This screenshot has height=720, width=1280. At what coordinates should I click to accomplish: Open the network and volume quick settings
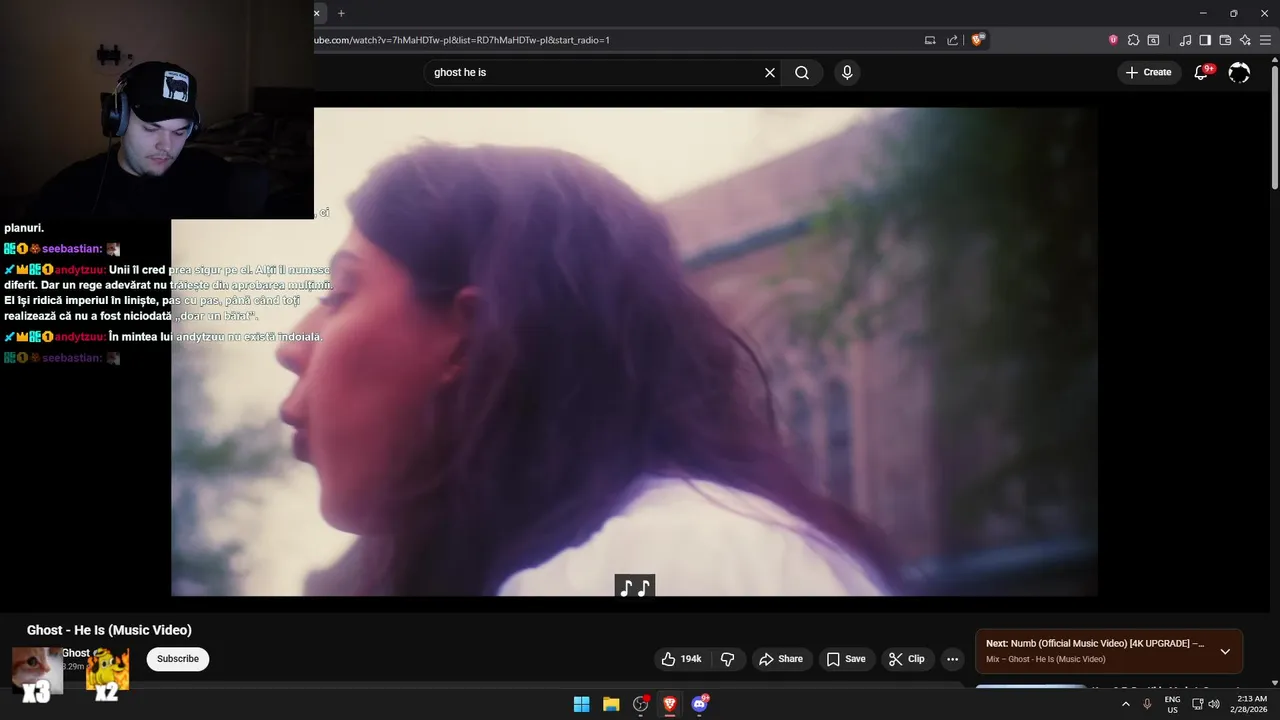(1206, 704)
